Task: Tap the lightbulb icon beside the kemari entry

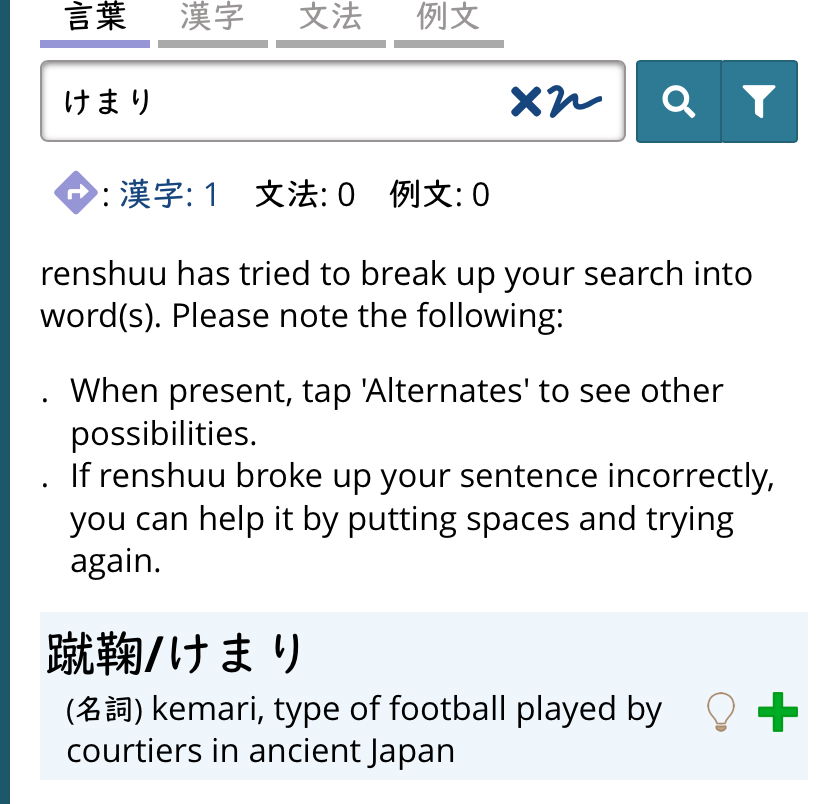Action: pyautogui.click(x=720, y=711)
